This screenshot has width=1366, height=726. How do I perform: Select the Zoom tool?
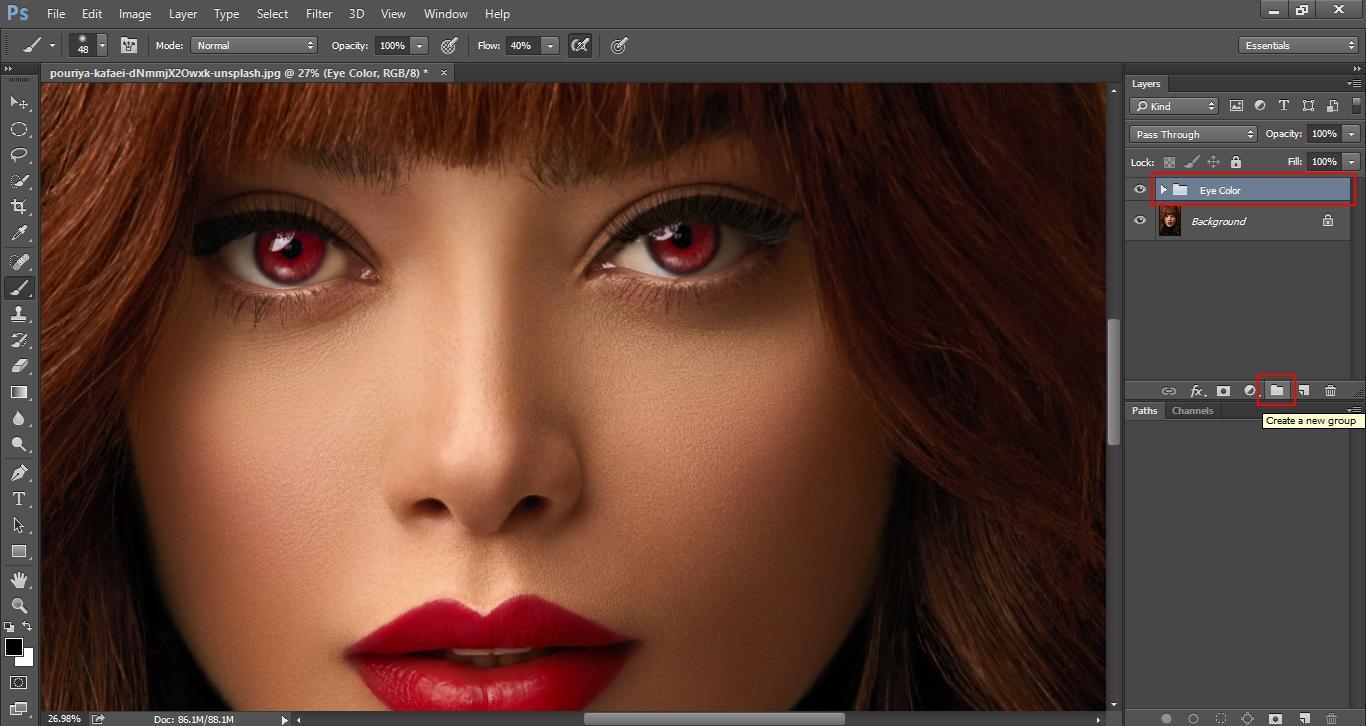coord(19,606)
